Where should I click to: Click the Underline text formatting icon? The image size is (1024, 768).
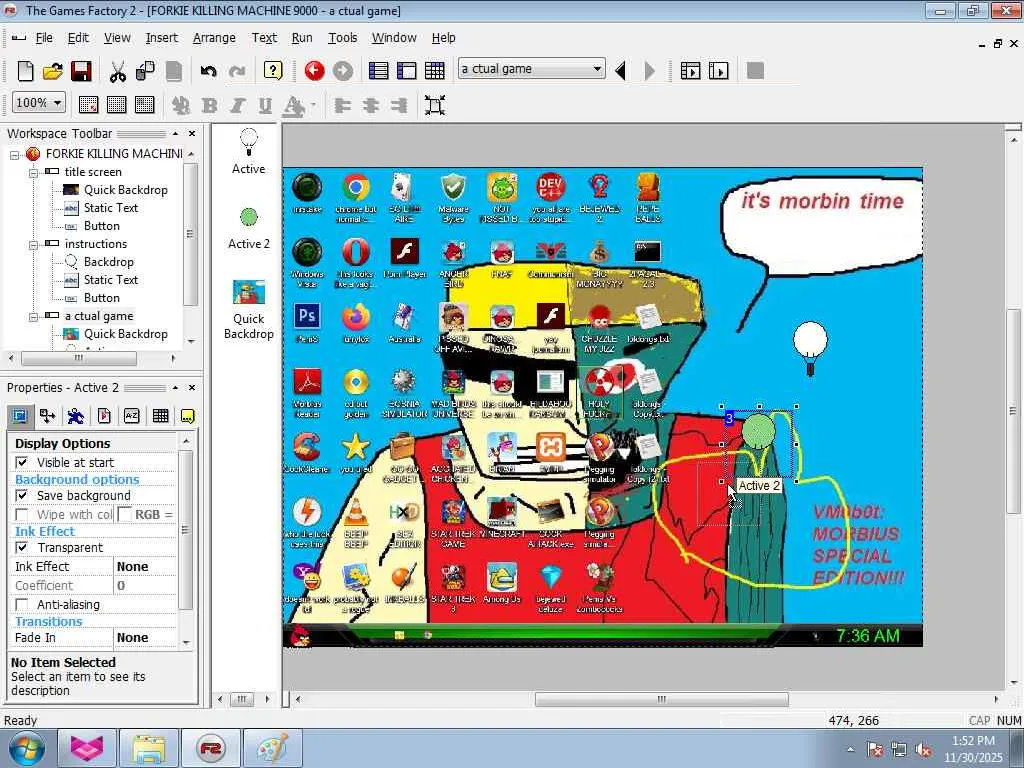[264, 105]
